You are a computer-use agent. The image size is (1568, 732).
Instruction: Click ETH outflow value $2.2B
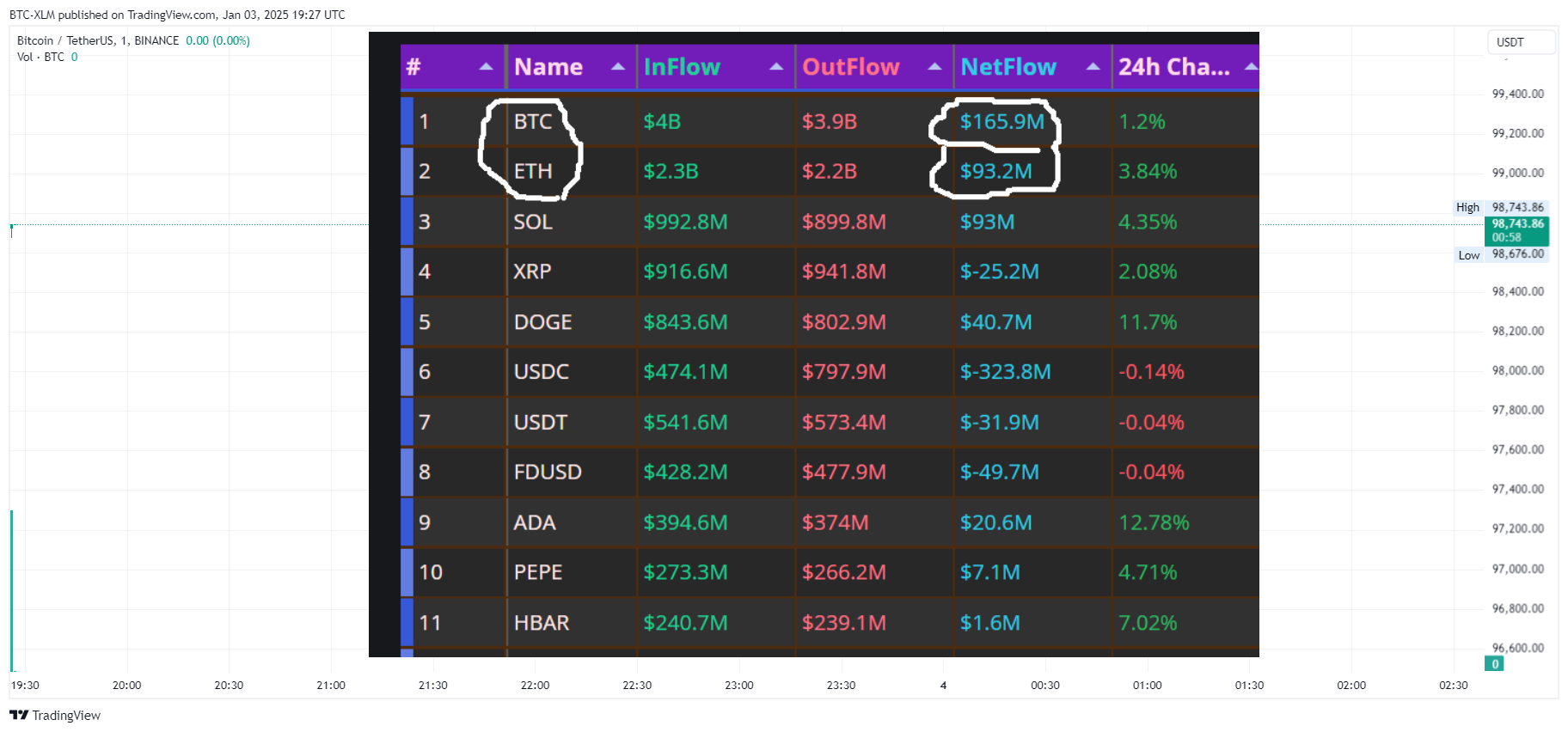pos(829,172)
